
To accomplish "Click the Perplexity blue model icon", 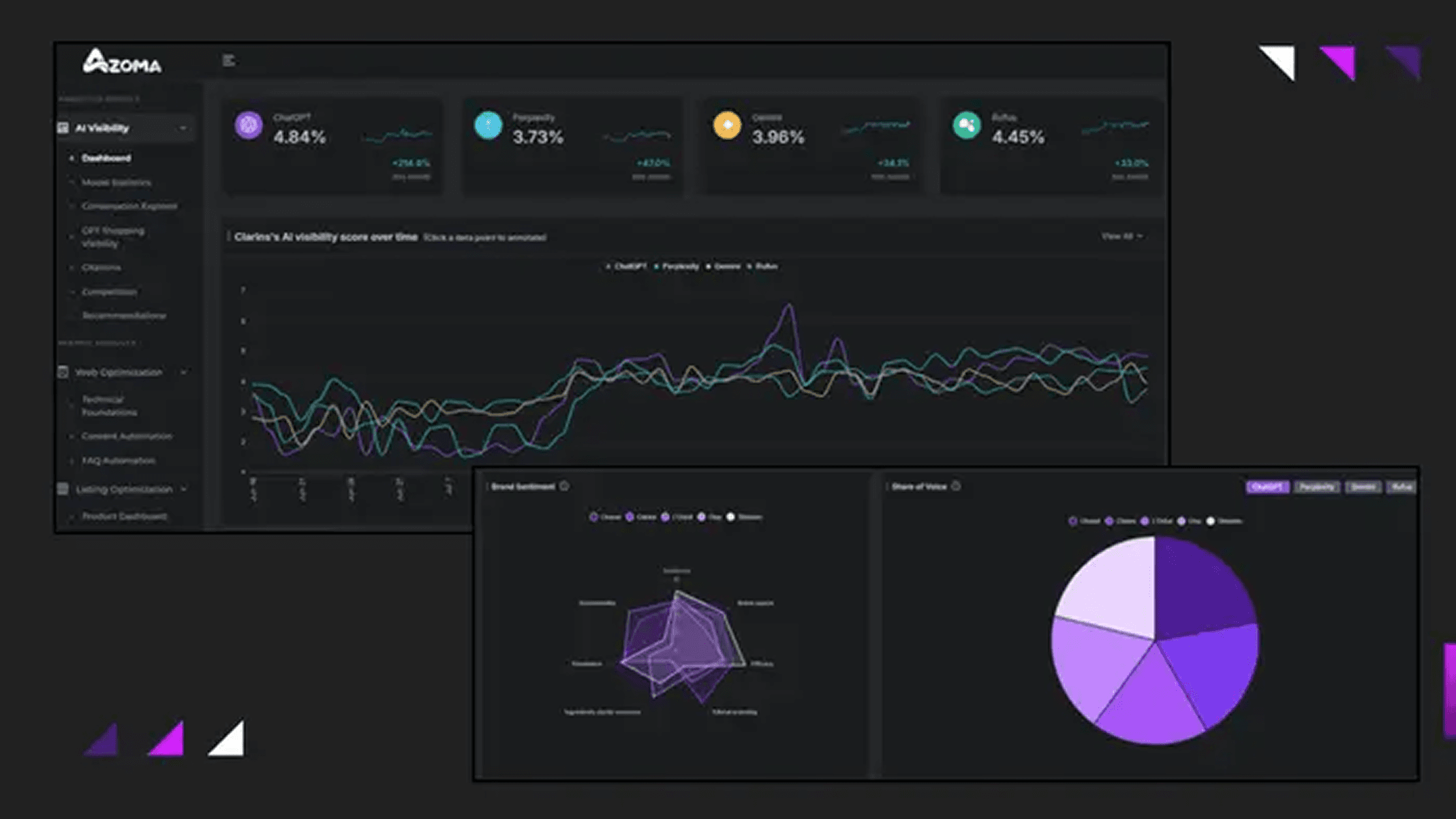I will tap(488, 125).
